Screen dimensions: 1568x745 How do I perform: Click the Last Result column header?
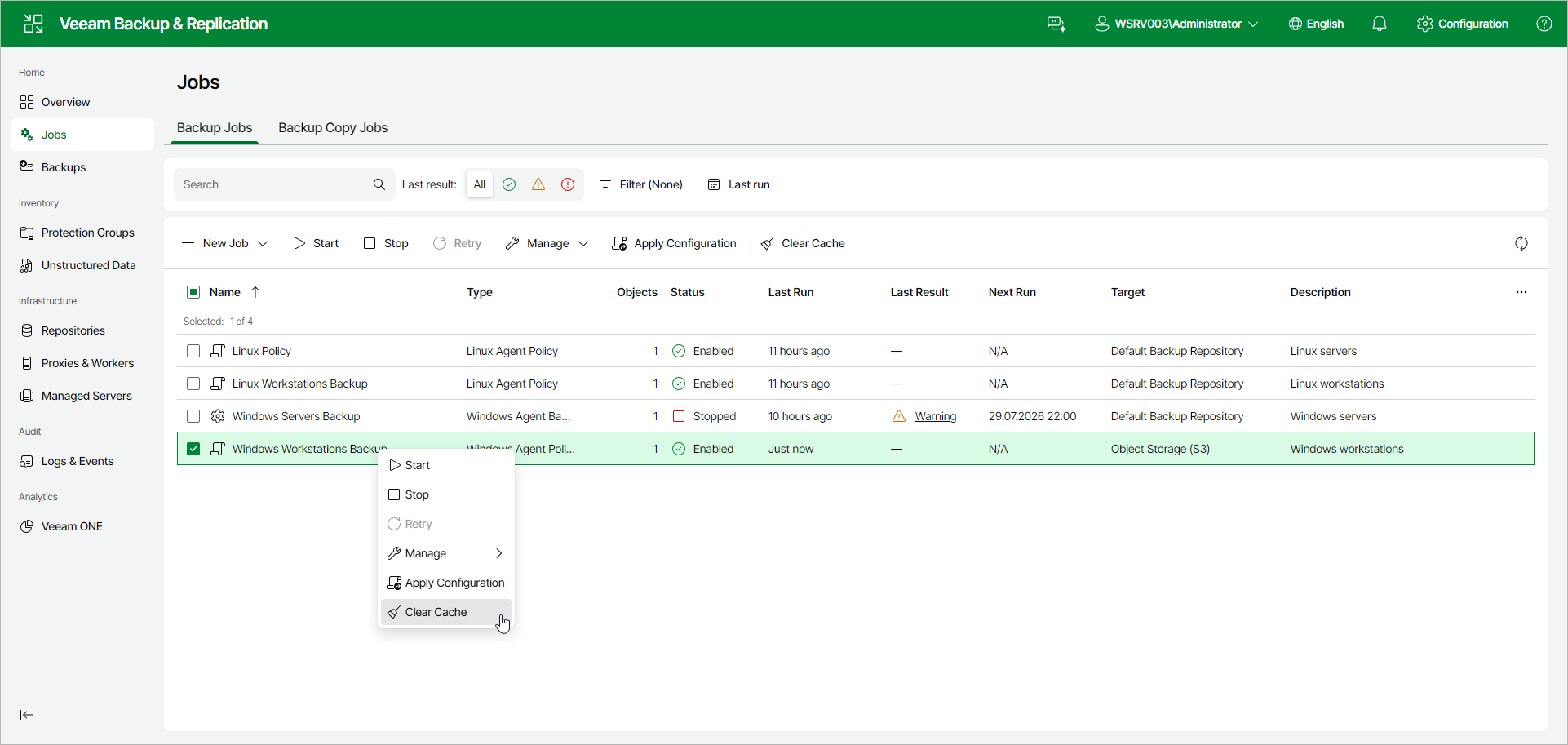919,292
